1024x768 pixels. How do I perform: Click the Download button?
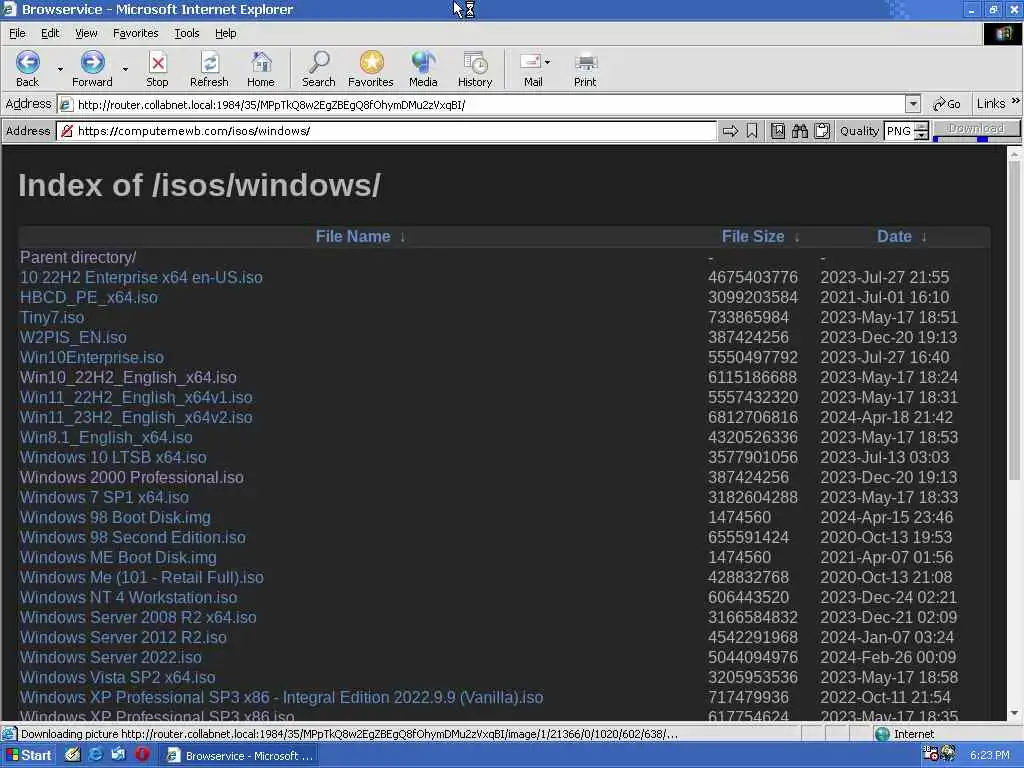[x=976, y=129]
